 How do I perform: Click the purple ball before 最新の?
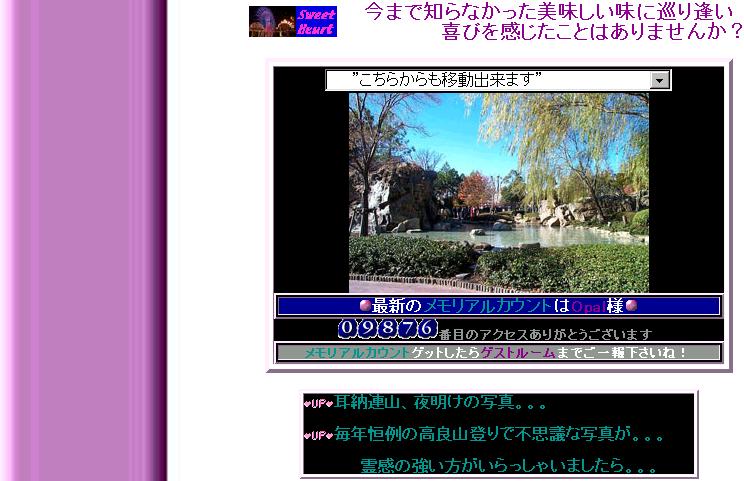pyautogui.click(x=366, y=306)
